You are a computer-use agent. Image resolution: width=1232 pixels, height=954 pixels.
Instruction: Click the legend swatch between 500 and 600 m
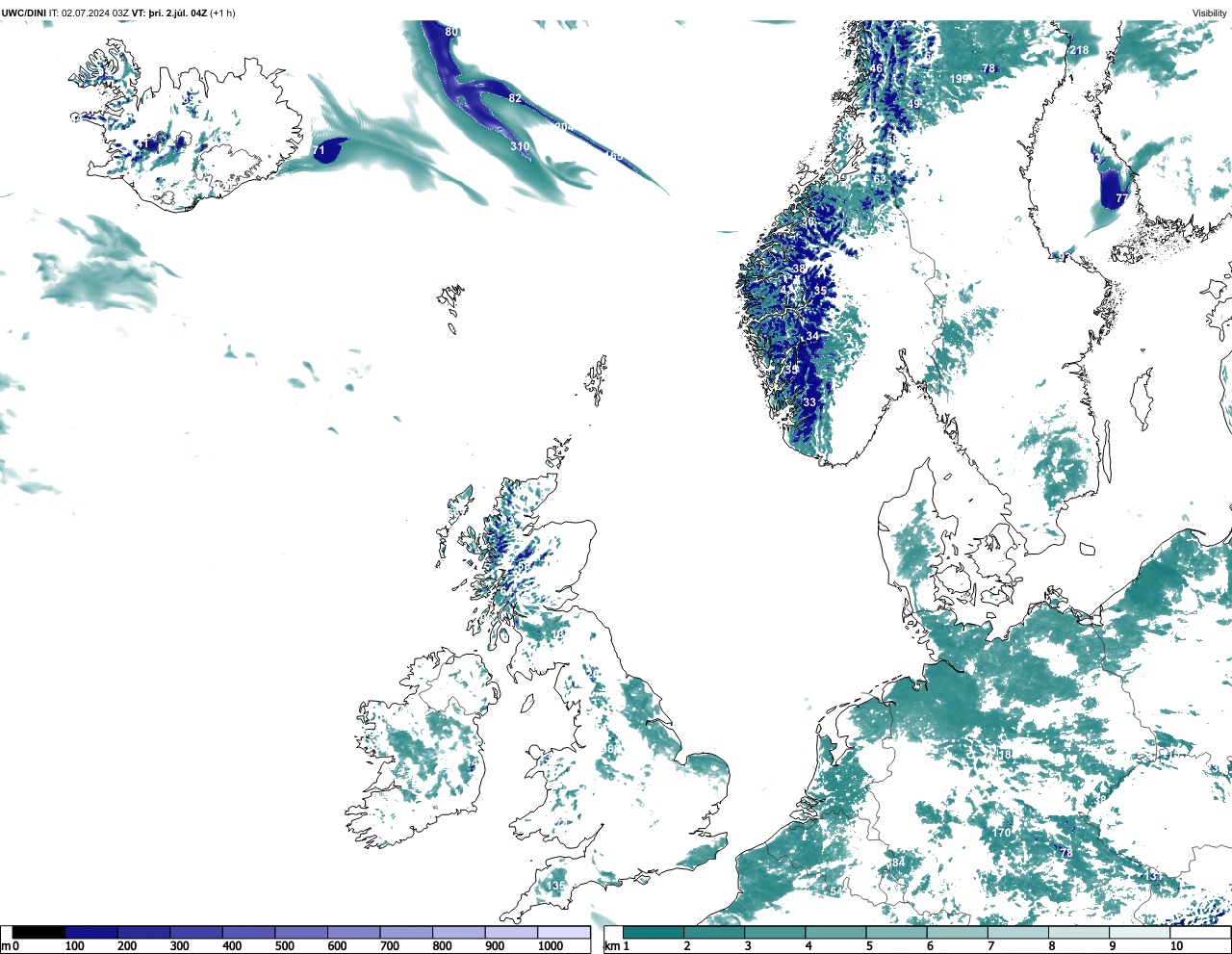point(301,932)
